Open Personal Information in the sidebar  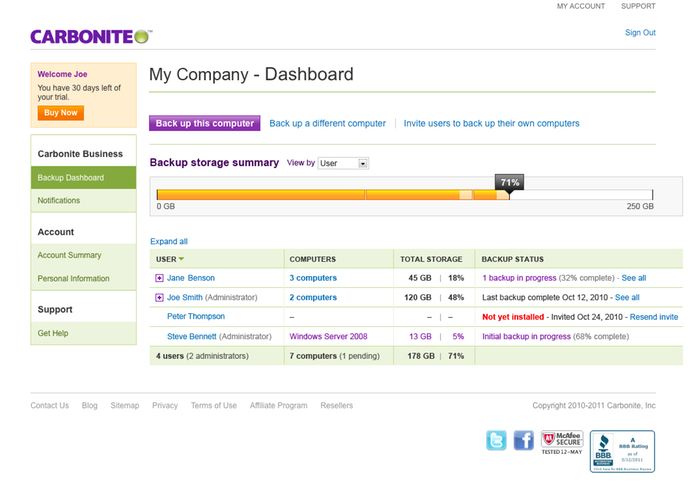pos(73,278)
